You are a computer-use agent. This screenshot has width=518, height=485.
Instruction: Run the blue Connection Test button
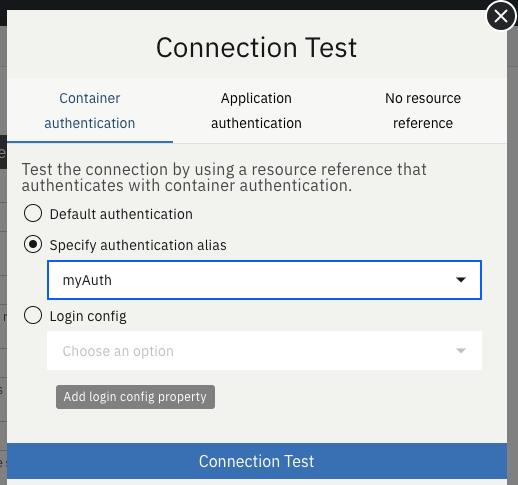(257, 461)
